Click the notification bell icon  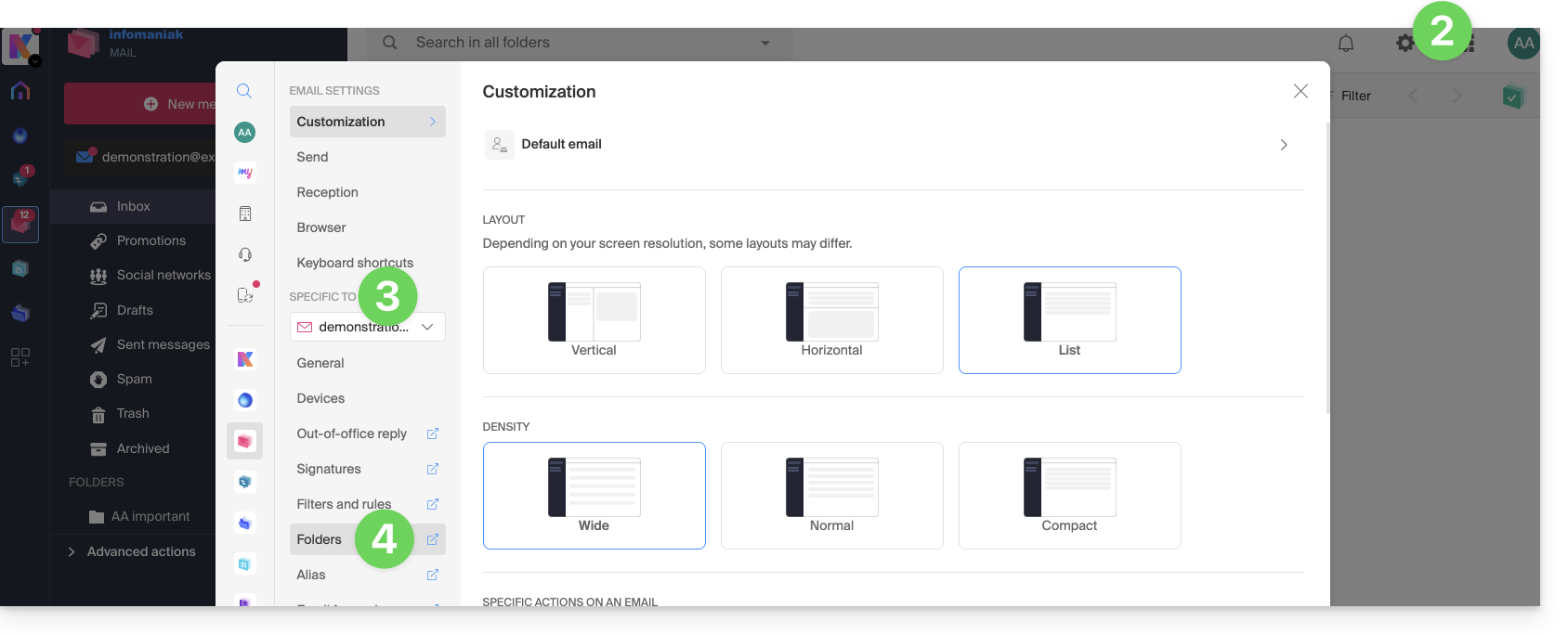(1345, 43)
